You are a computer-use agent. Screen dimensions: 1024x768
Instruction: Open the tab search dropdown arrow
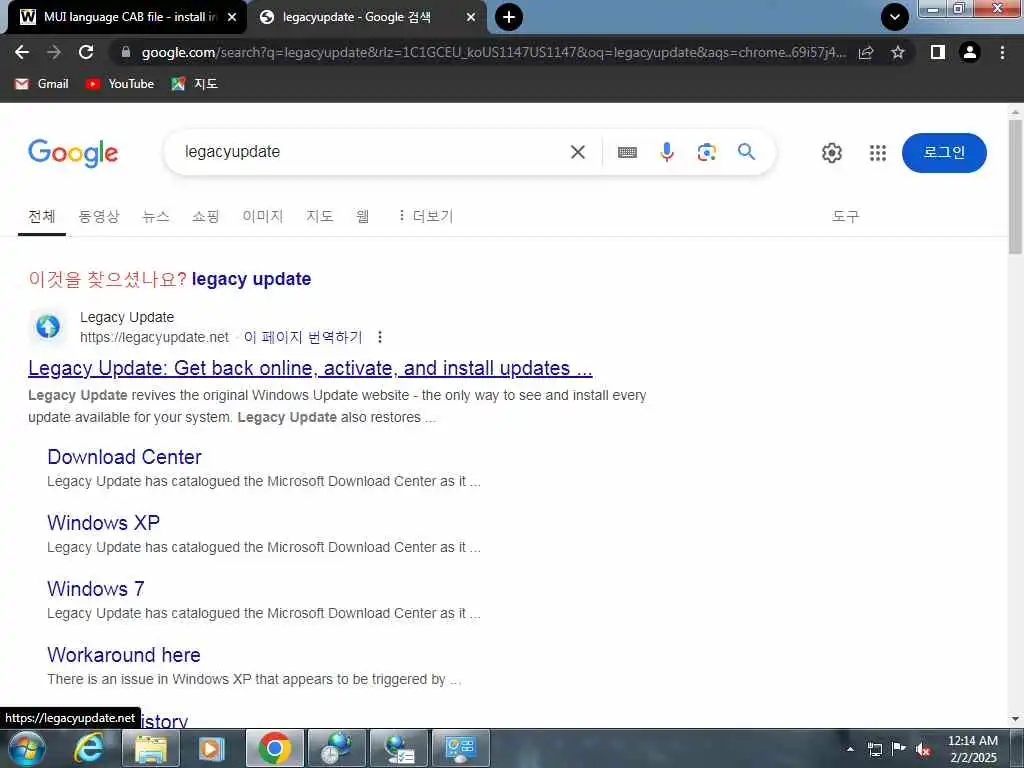tap(895, 17)
